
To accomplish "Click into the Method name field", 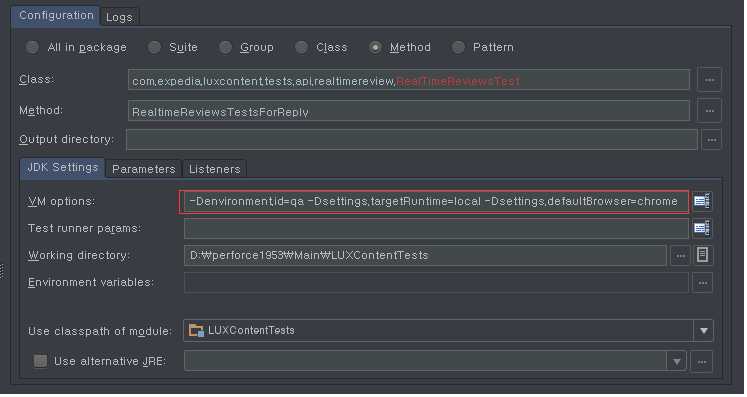I will 409,111.
